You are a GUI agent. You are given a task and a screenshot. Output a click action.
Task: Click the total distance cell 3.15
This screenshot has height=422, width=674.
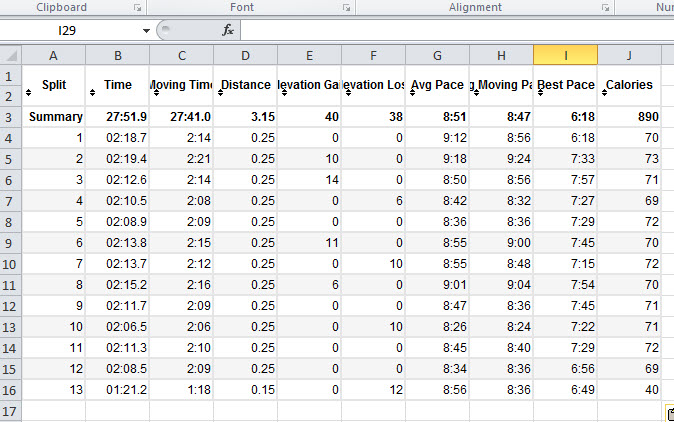click(x=245, y=116)
